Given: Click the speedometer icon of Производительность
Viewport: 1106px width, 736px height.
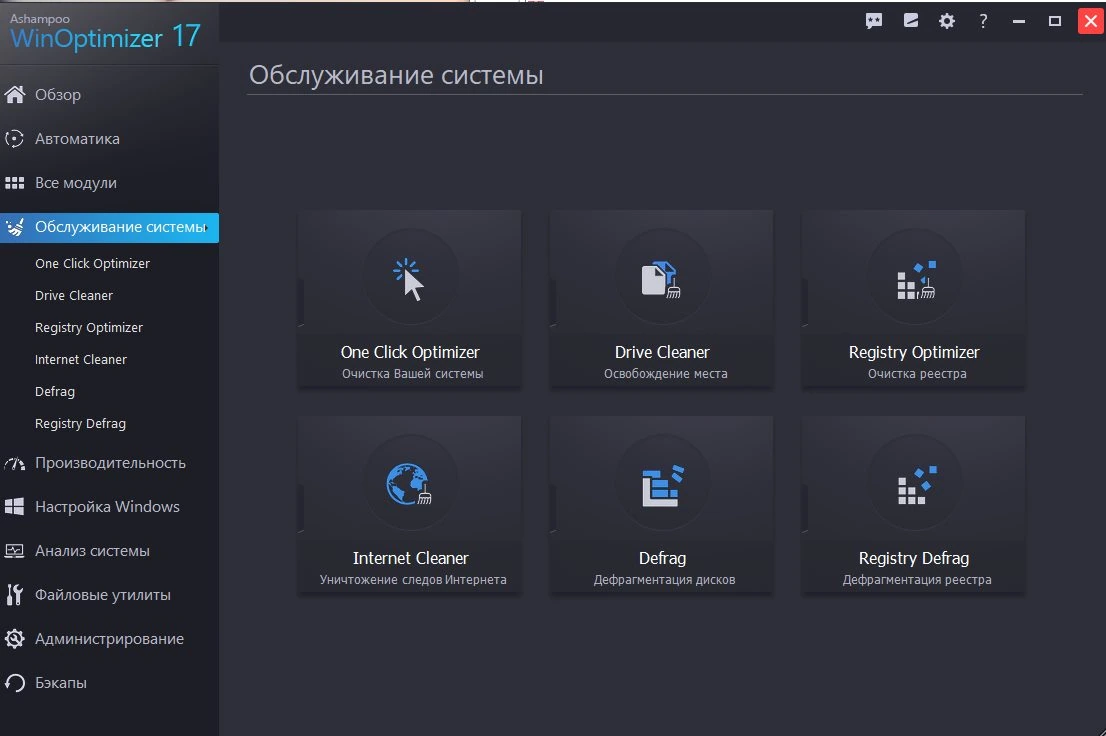Looking at the screenshot, I should pyautogui.click(x=15, y=464).
